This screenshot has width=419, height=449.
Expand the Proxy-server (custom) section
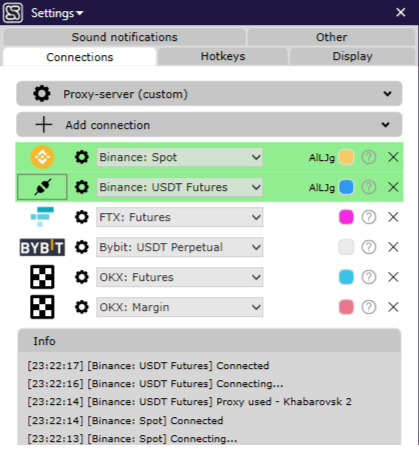click(209, 94)
